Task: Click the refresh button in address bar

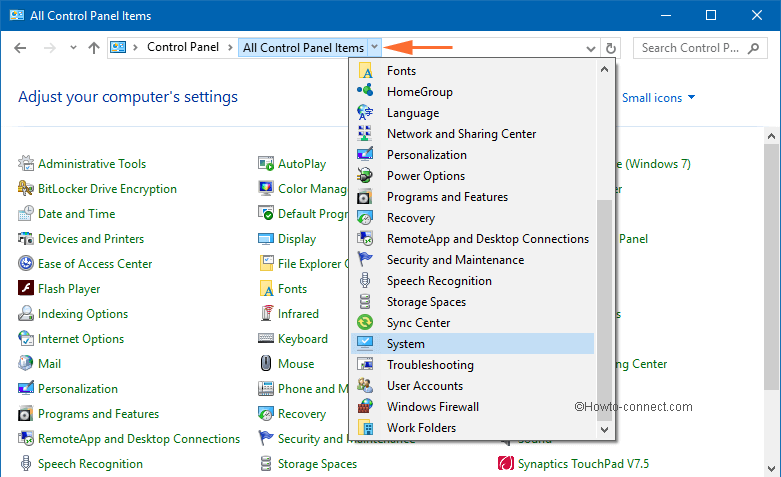Action: (611, 48)
